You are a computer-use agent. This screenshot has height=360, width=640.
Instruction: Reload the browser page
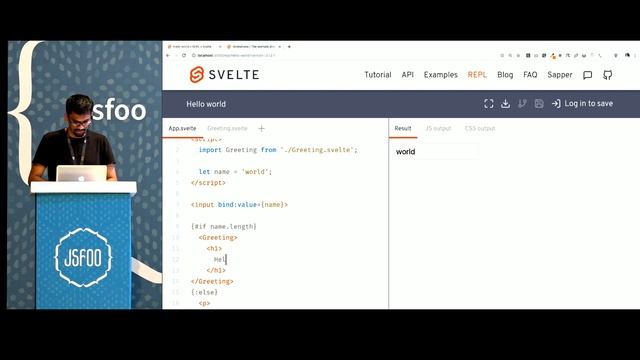pyautogui.click(x=184, y=55)
